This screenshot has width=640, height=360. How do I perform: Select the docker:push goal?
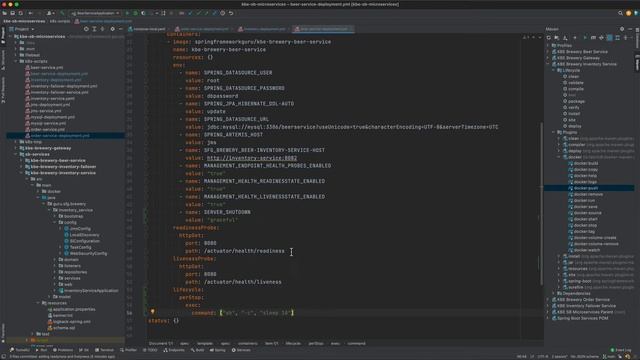[x=586, y=188]
